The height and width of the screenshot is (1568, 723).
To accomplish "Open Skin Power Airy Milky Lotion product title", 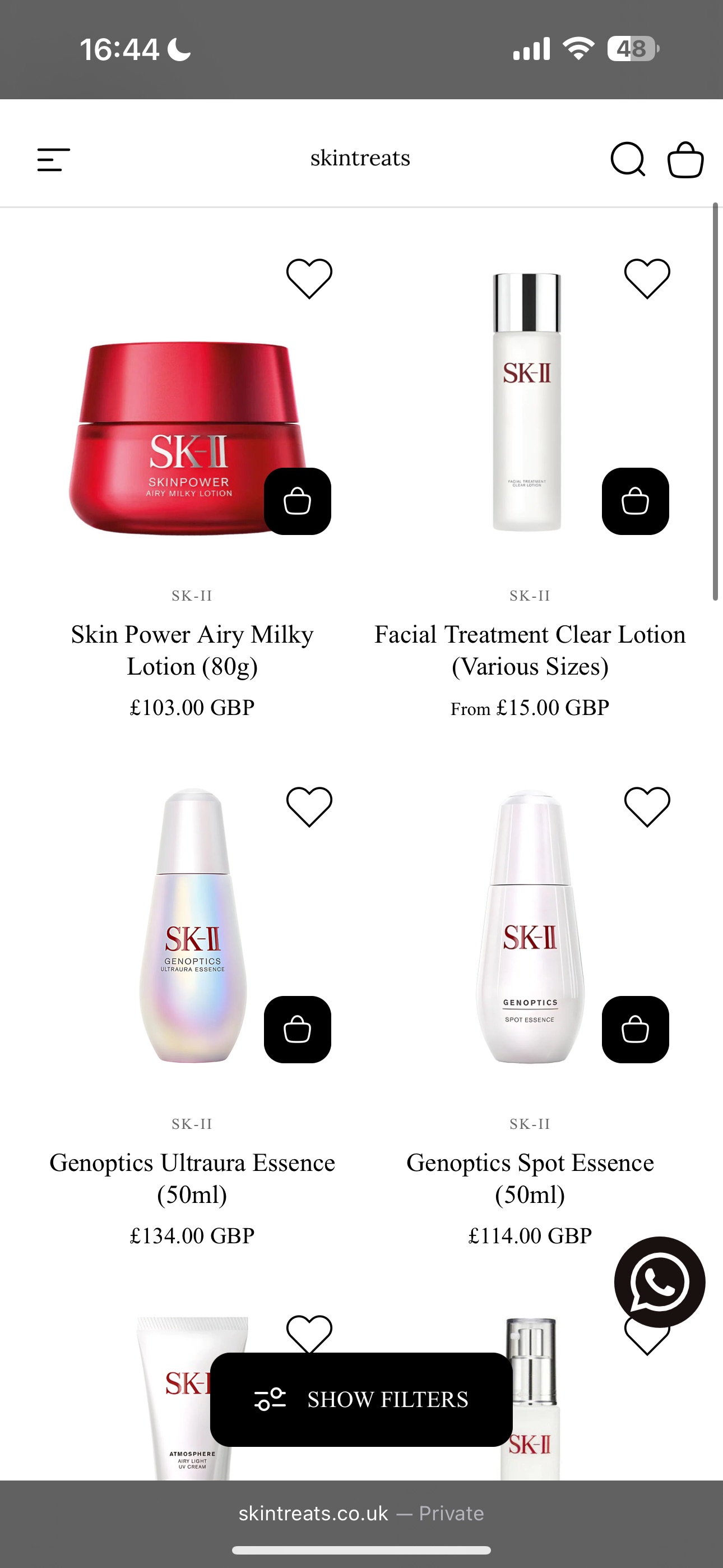I will coord(192,650).
